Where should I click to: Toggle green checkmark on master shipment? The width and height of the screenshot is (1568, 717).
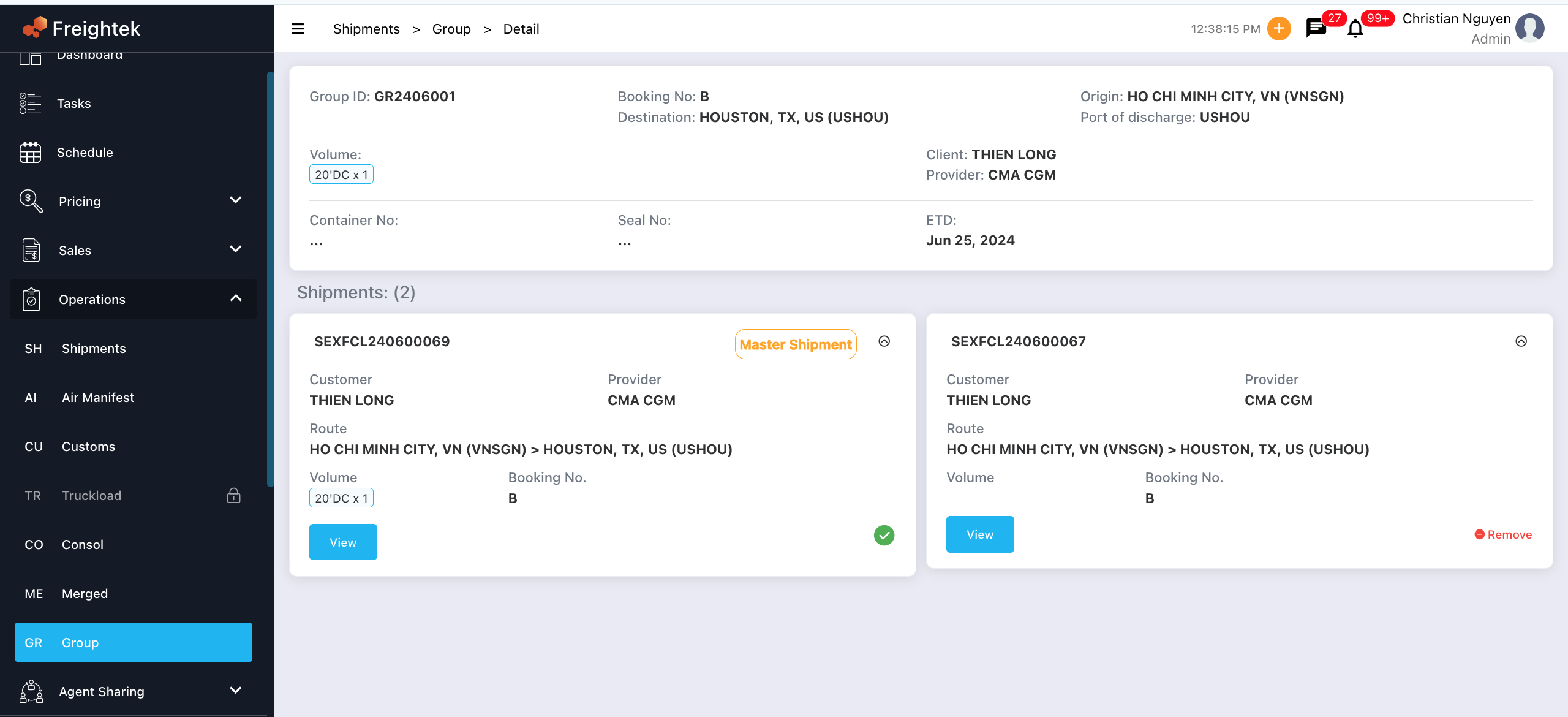pyautogui.click(x=884, y=535)
